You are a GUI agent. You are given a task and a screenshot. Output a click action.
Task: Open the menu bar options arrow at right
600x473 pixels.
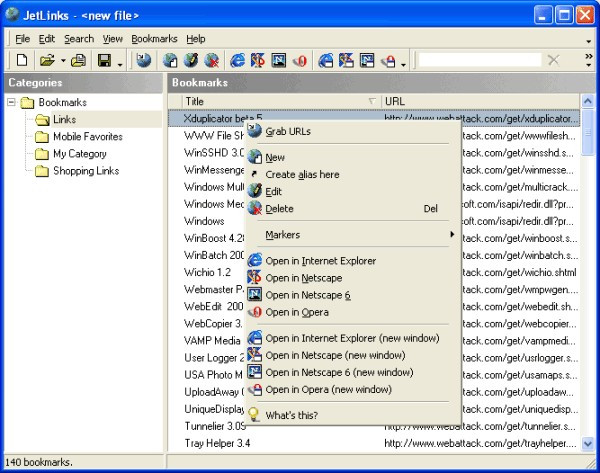pos(589,41)
